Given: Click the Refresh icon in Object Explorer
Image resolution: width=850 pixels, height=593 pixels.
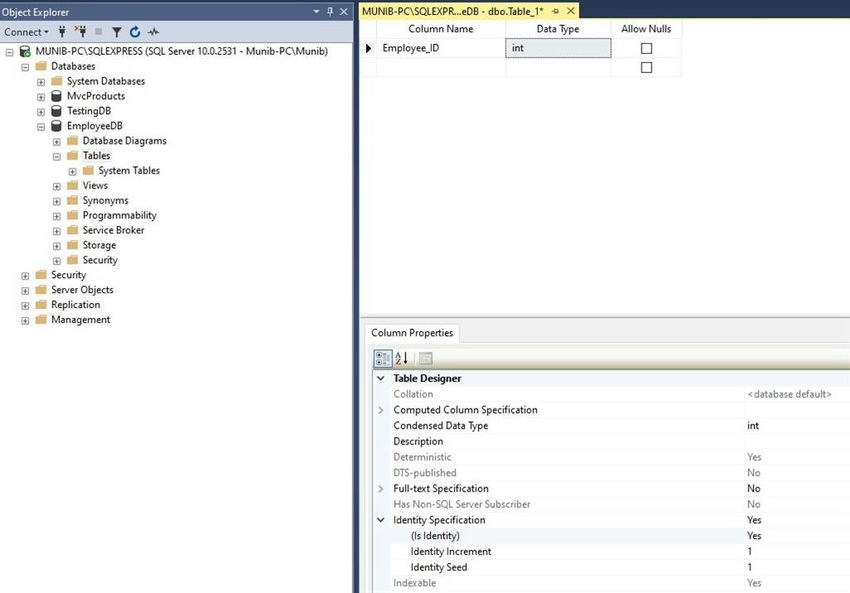Looking at the screenshot, I should tap(135, 33).
